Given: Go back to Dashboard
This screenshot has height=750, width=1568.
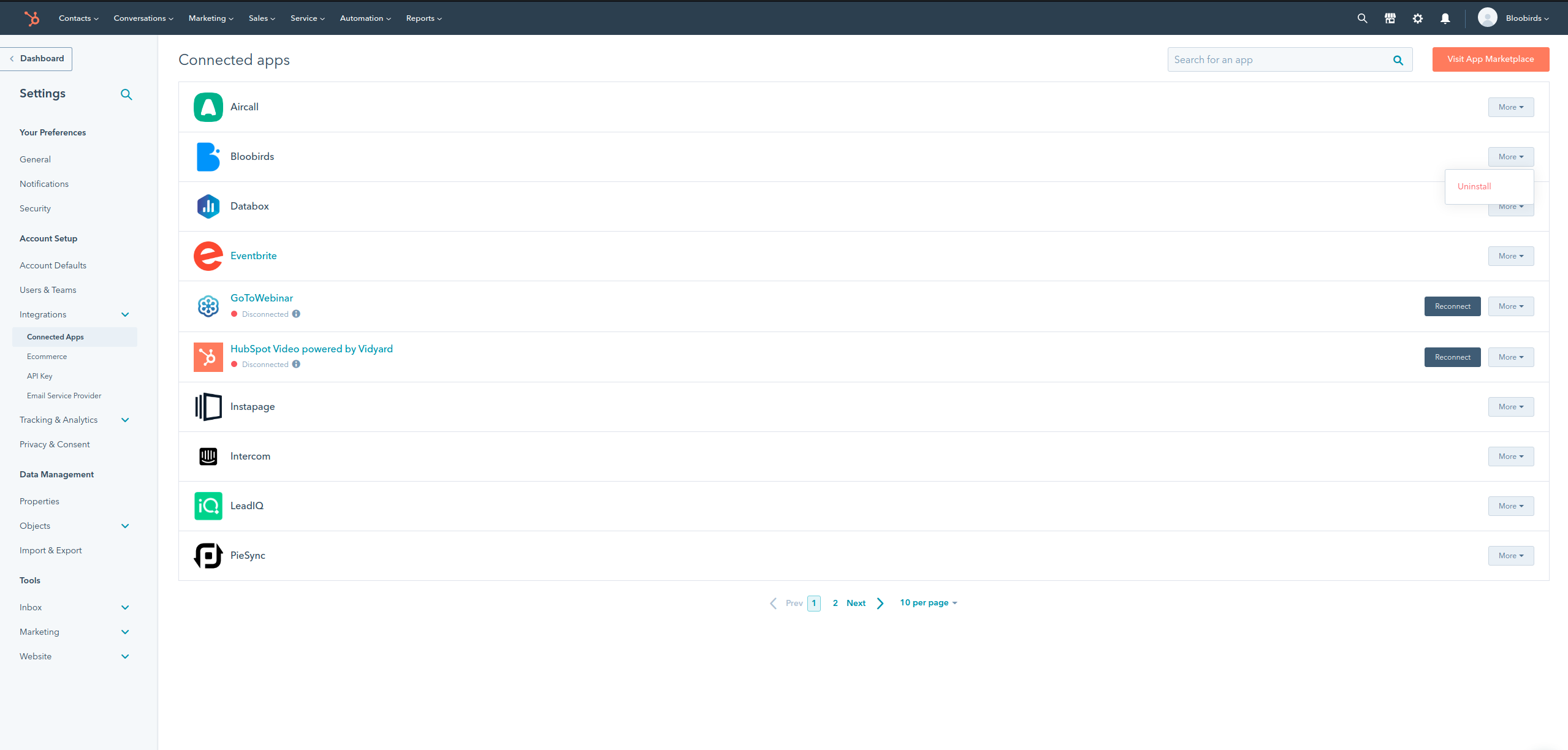Looking at the screenshot, I should (x=36, y=59).
